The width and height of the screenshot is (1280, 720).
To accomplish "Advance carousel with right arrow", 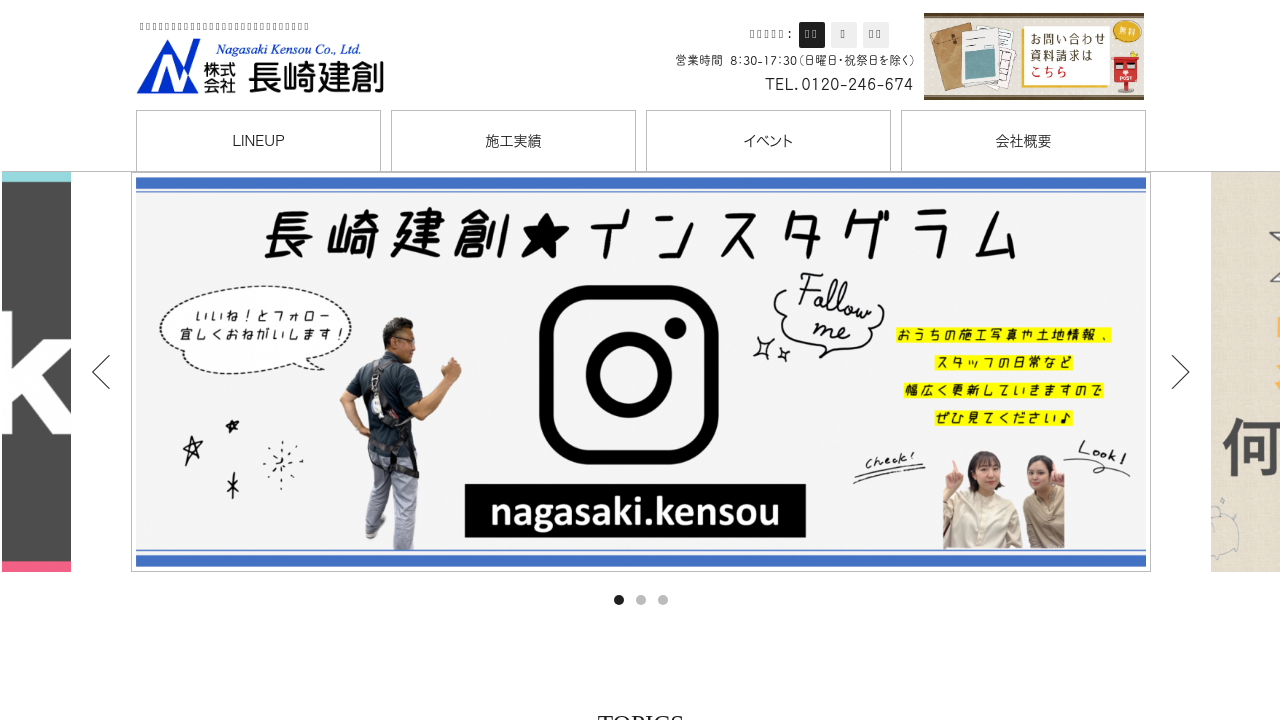I will pyautogui.click(x=1180, y=372).
